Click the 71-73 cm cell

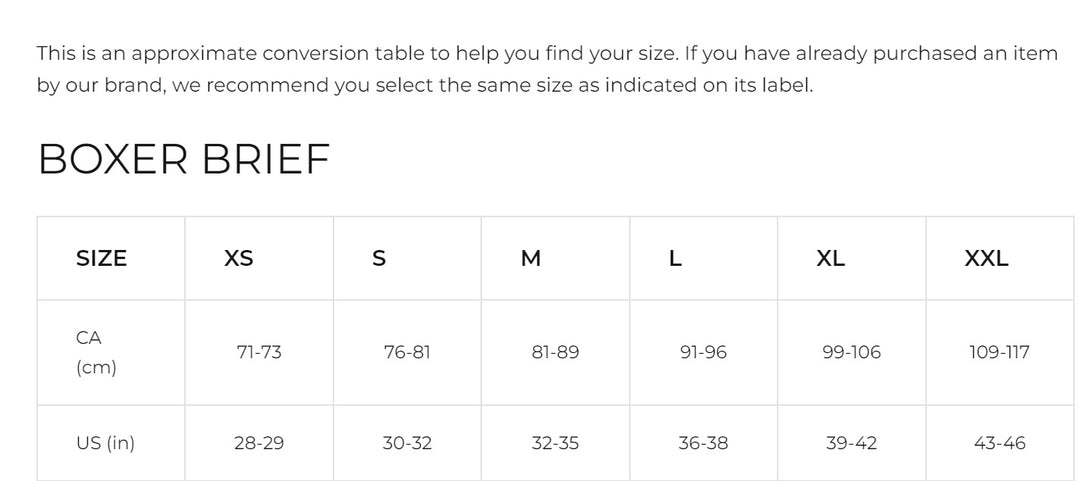[x=259, y=352]
